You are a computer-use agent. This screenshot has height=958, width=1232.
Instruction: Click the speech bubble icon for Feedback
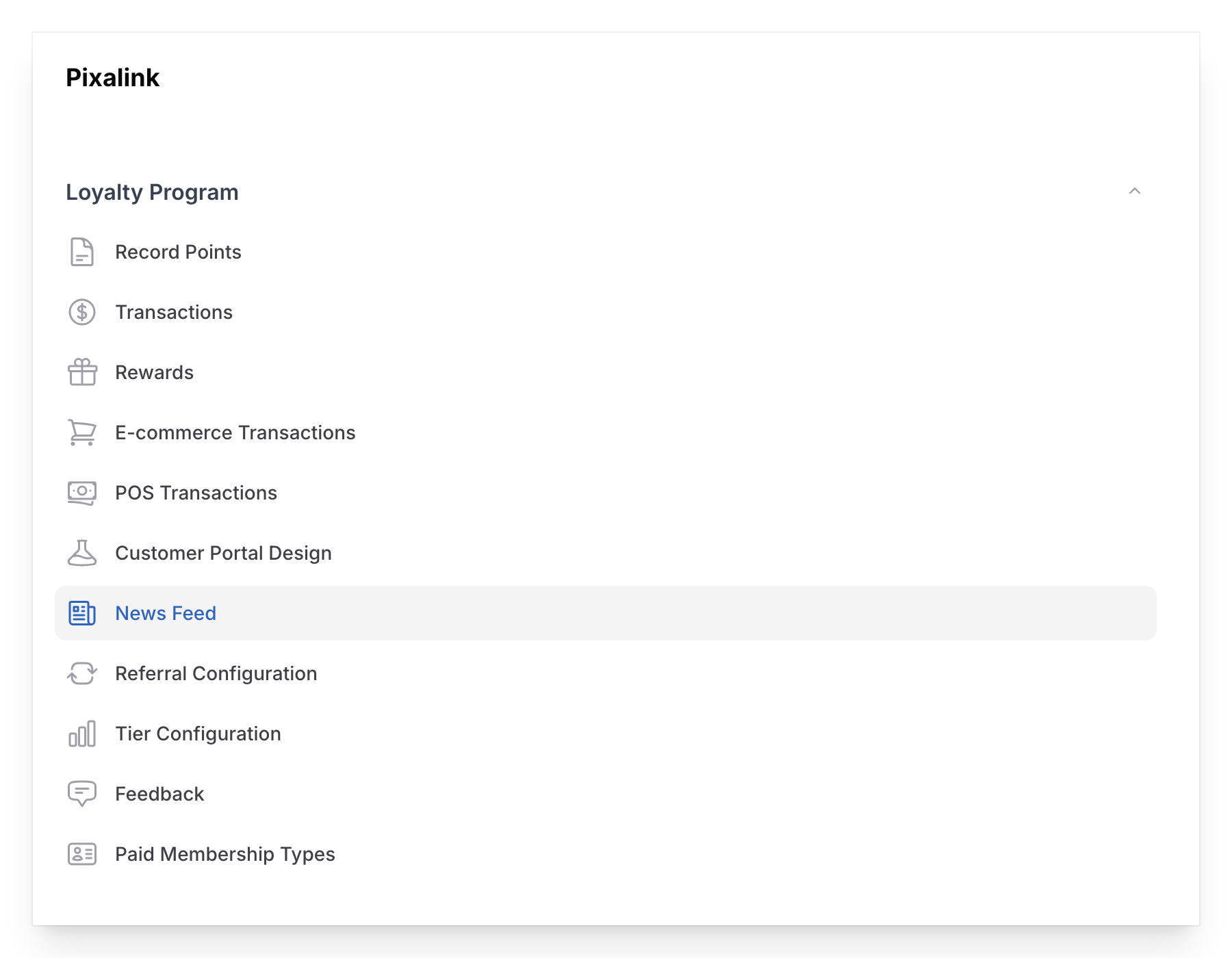click(81, 794)
